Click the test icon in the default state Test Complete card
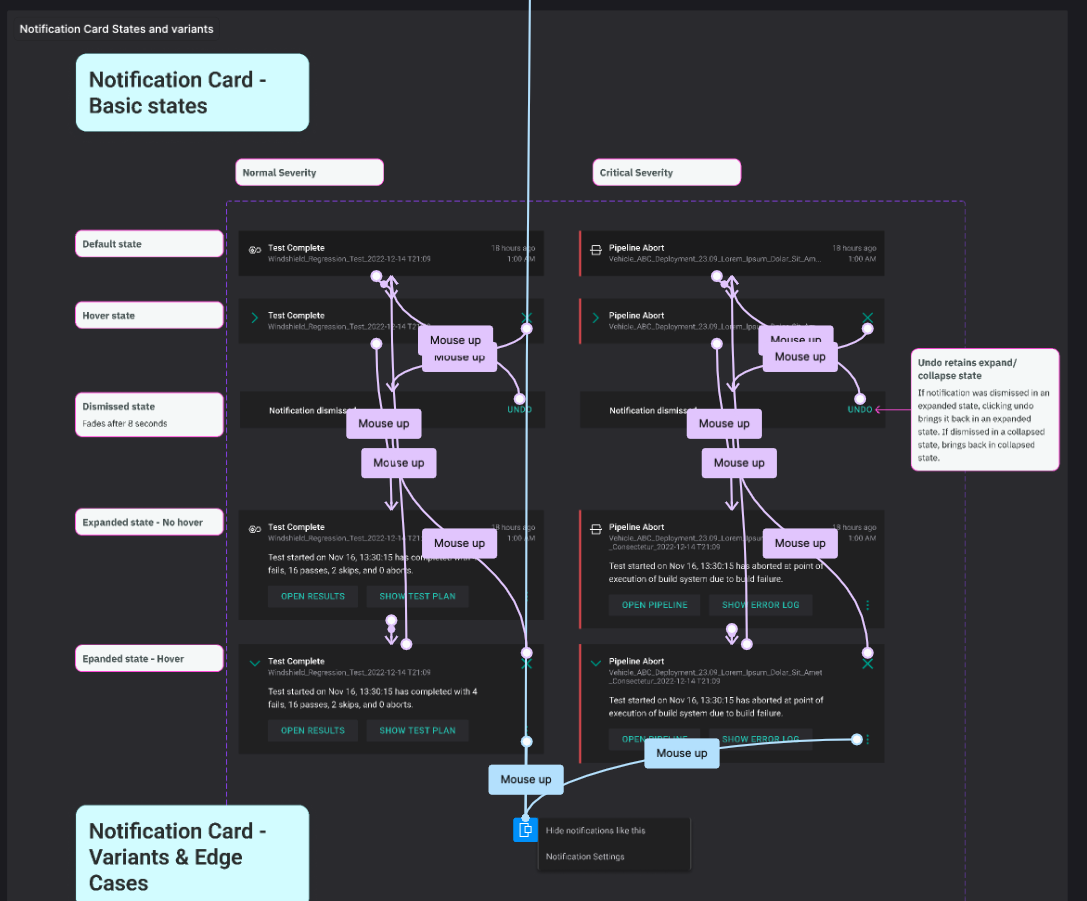 255,250
